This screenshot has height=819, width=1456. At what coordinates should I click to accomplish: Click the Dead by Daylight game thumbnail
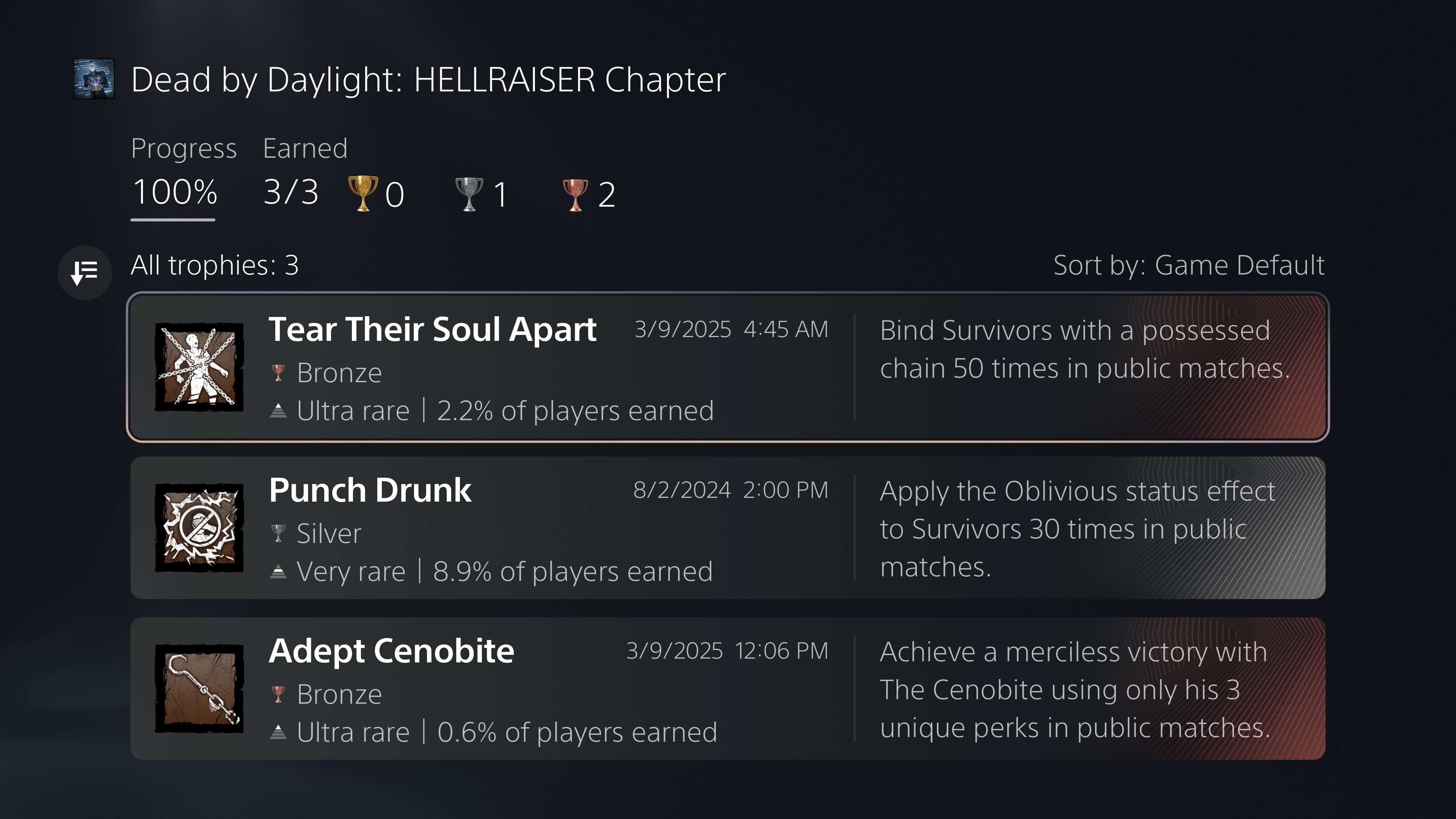(x=94, y=79)
